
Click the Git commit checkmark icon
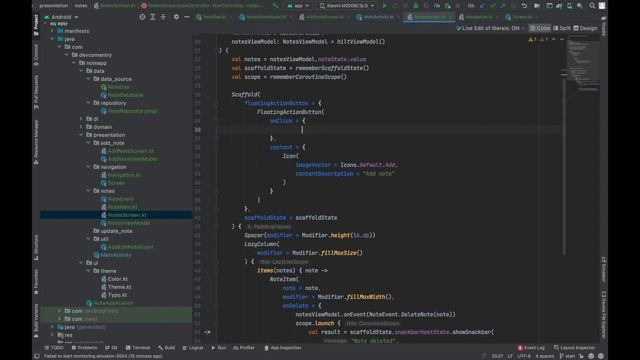click(493, 6)
